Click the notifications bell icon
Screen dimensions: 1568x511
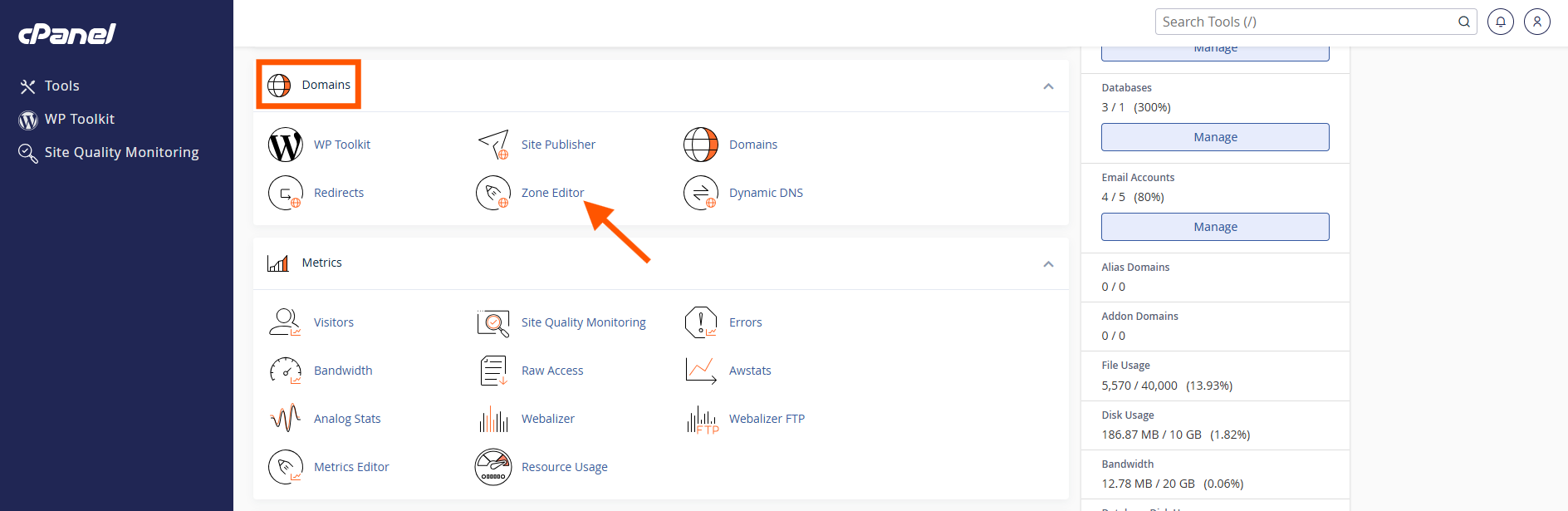(1500, 22)
